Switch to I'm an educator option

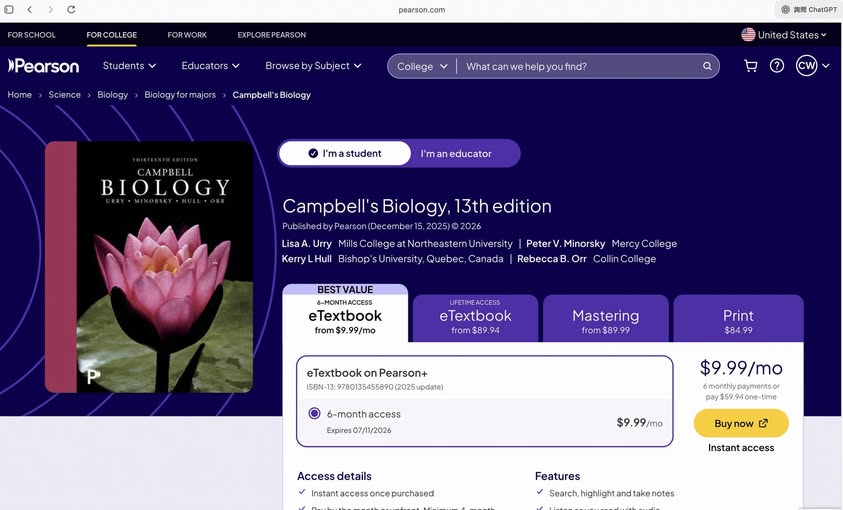(x=456, y=153)
